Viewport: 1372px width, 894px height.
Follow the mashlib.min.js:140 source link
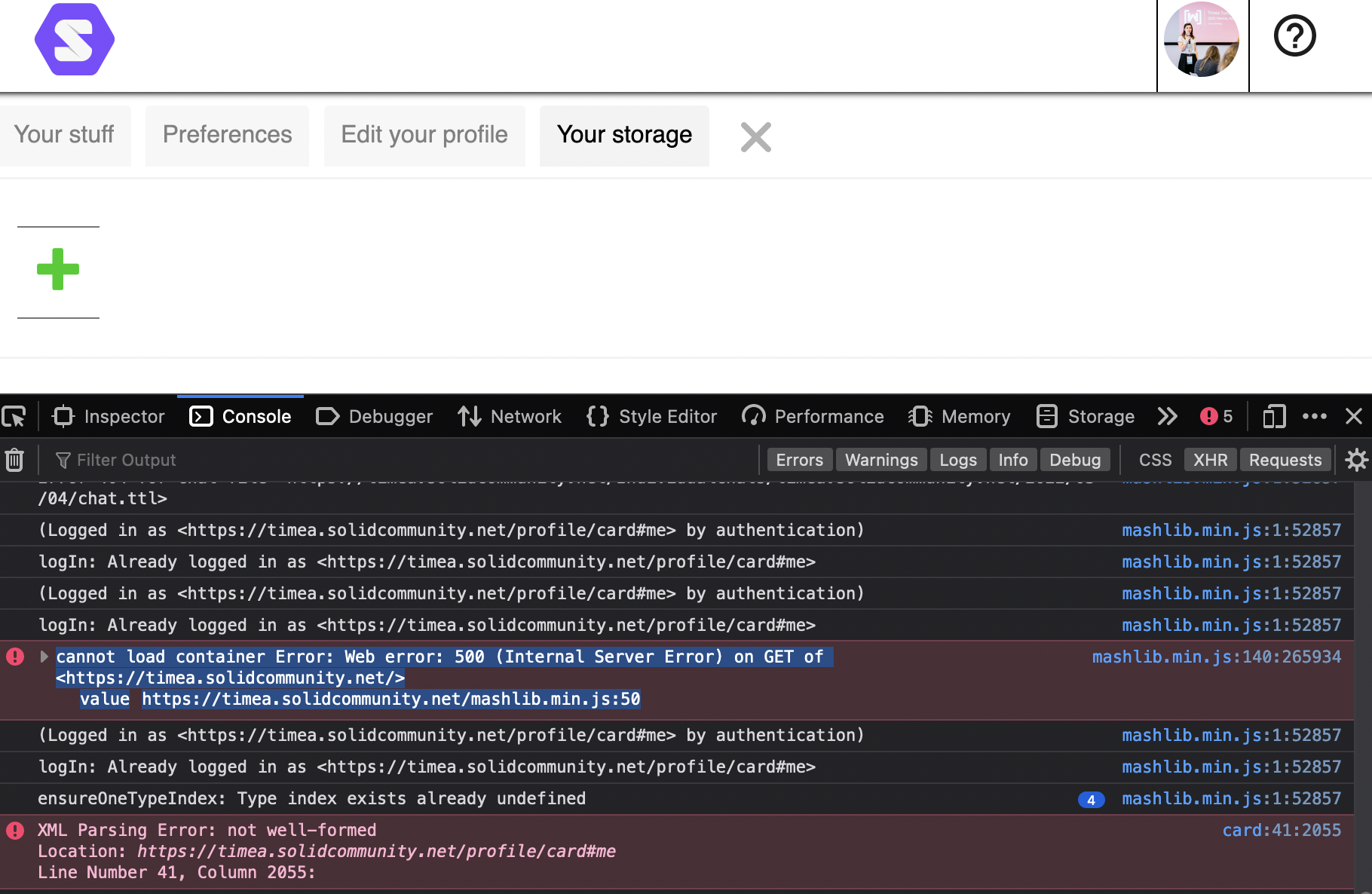coord(1216,657)
